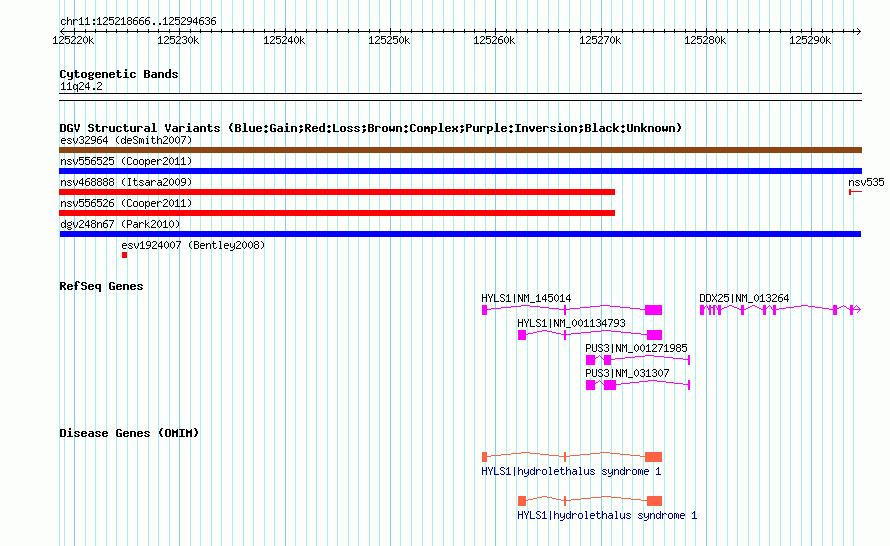Click the 125250k ruler tick label
The width and height of the screenshot is (890, 546).
click(x=389, y=40)
